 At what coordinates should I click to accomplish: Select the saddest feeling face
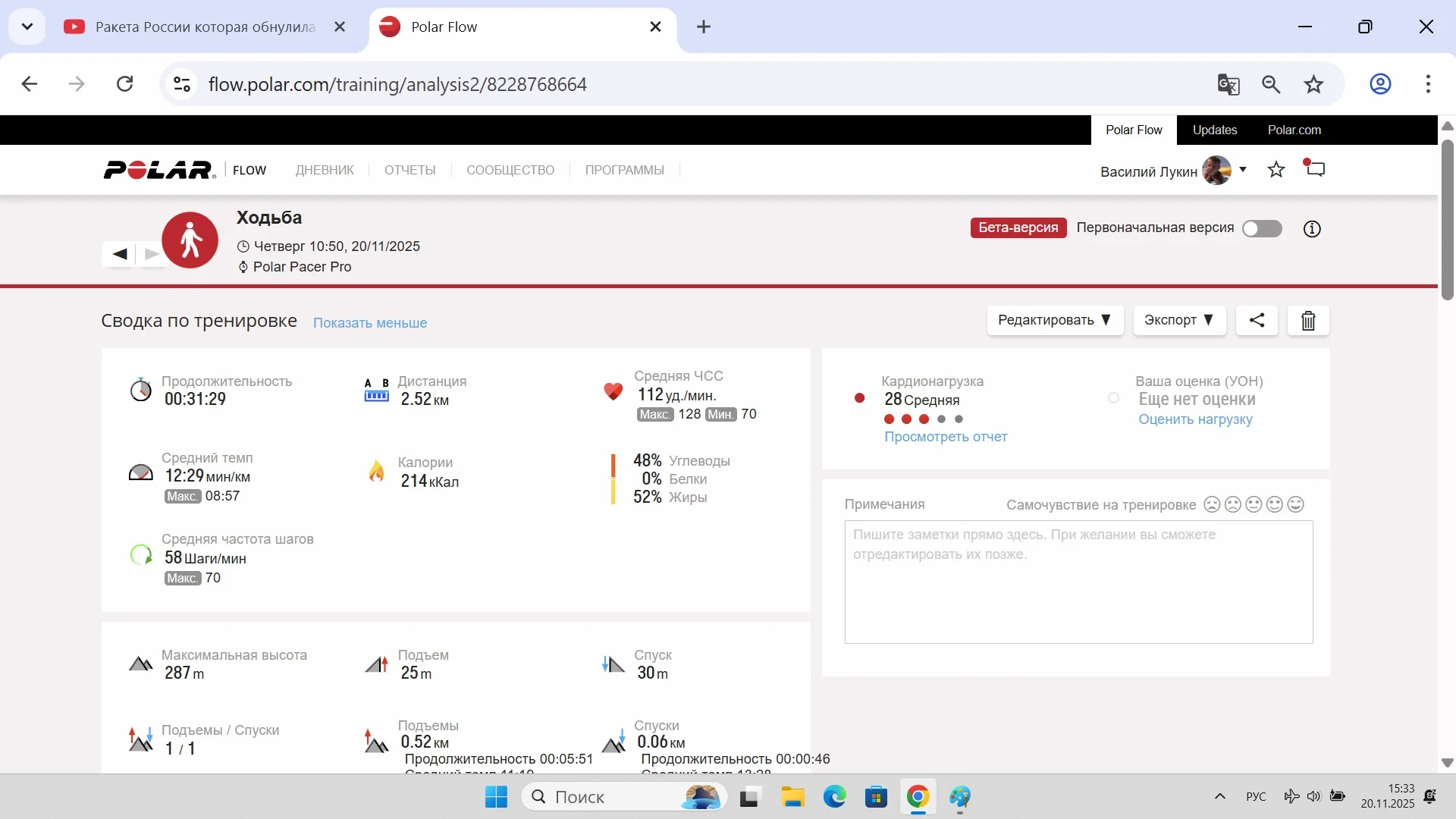1212,504
